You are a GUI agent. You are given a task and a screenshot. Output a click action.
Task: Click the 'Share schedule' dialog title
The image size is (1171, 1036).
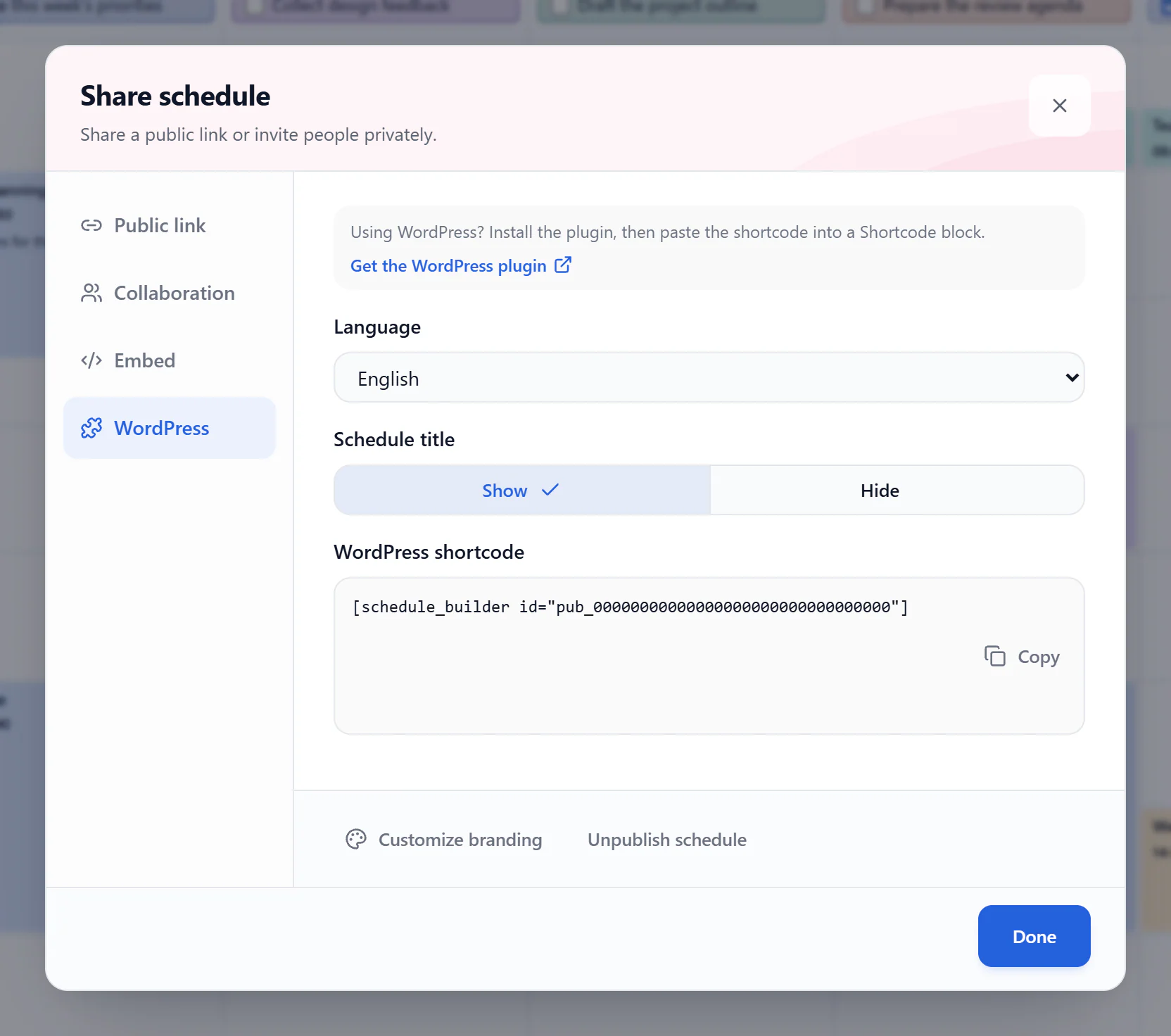pos(175,96)
